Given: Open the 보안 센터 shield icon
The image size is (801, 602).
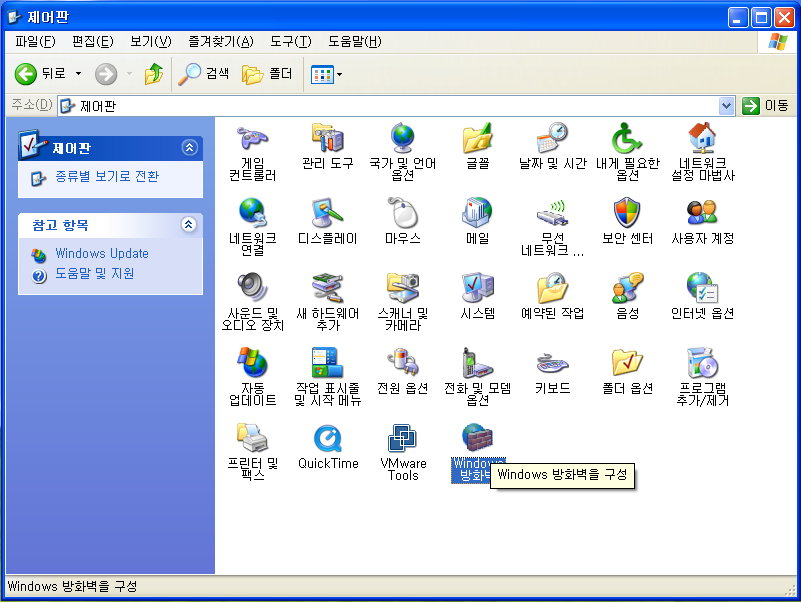Looking at the screenshot, I should 627,213.
